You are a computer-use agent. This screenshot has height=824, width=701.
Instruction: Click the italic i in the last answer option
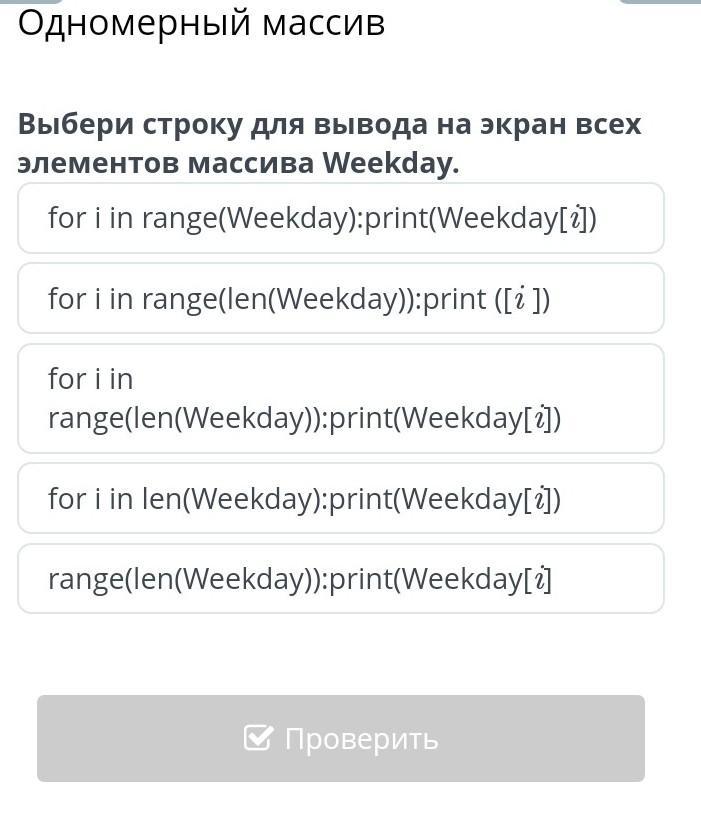coord(541,579)
